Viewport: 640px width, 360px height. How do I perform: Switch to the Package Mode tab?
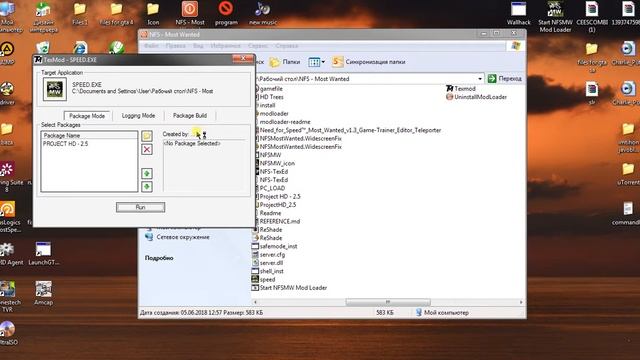click(x=87, y=116)
